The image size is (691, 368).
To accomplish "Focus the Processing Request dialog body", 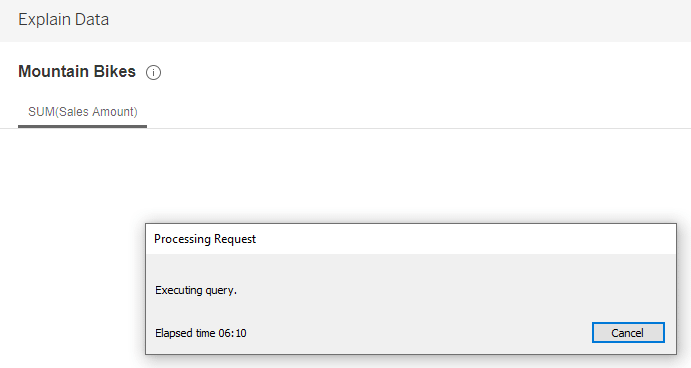I will pyautogui.click(x=411, y=304).
